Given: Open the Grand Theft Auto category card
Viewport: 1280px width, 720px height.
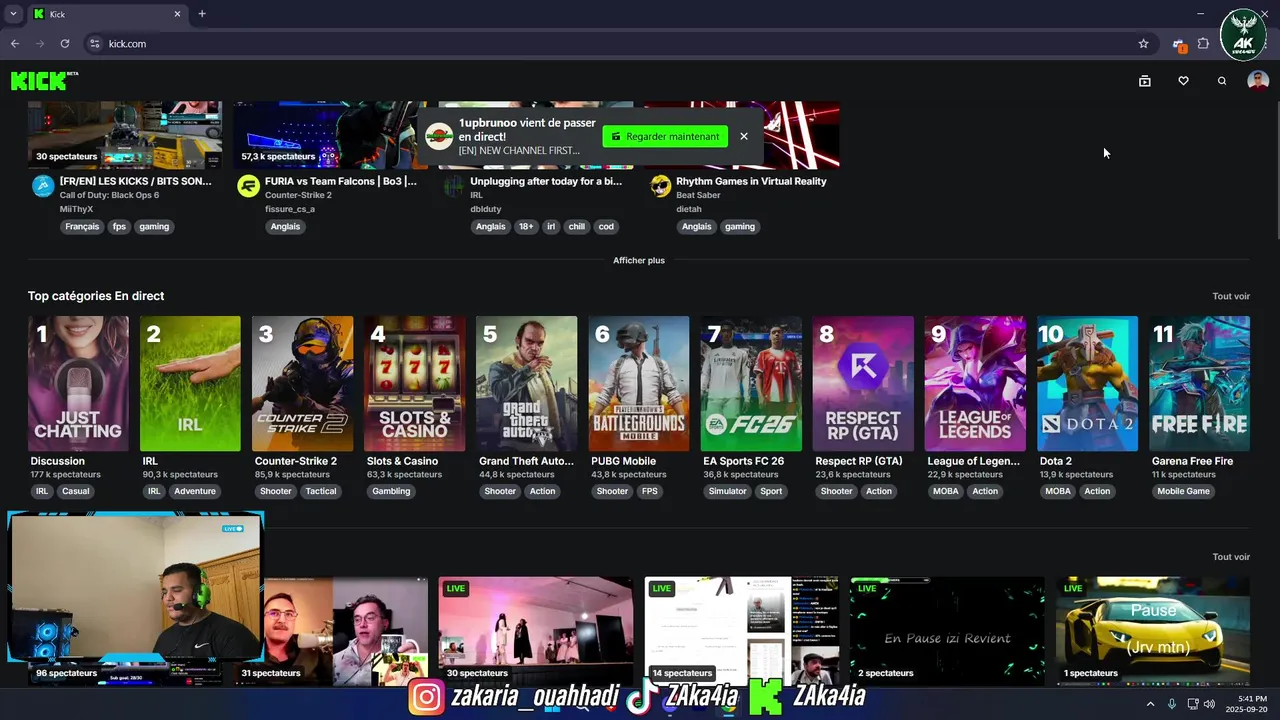Looking at the screenshot, I should [527, 384].
